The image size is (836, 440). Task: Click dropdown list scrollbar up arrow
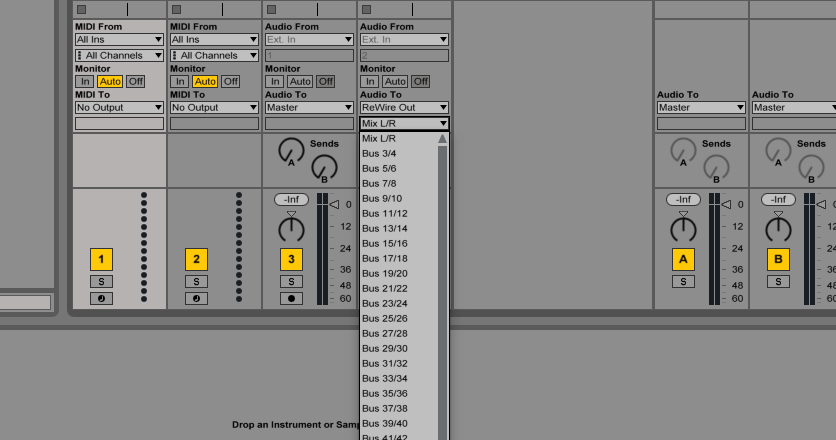(442, 139)
